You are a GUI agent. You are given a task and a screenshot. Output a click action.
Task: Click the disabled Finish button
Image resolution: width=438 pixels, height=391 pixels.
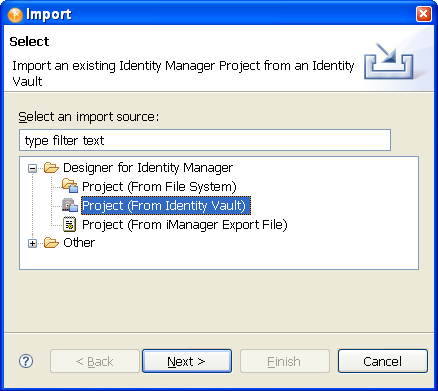(x=285, y=361)
